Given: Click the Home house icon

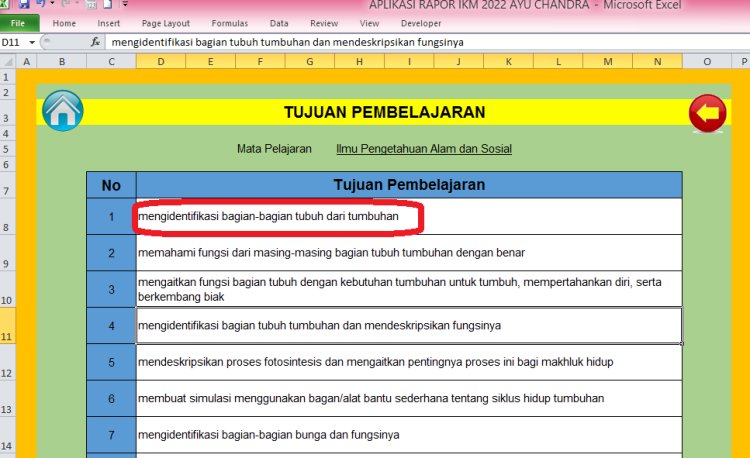Looking at the screenshot, I should (x=62, y=111).
